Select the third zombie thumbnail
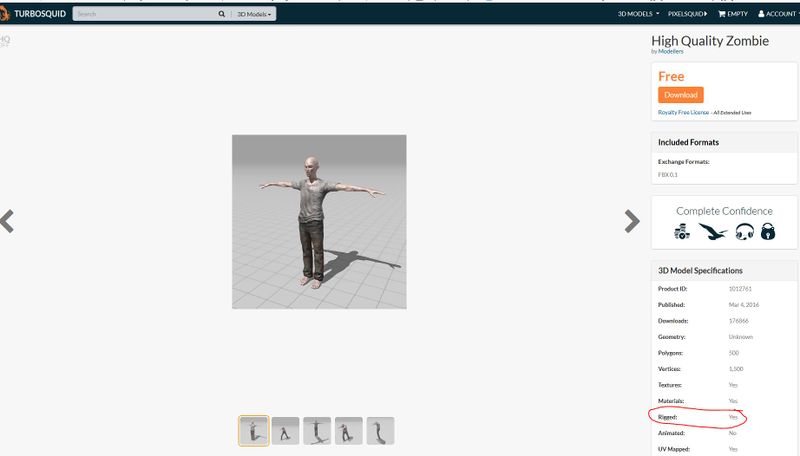Screen dimensions: 800x456 [317, 431]
